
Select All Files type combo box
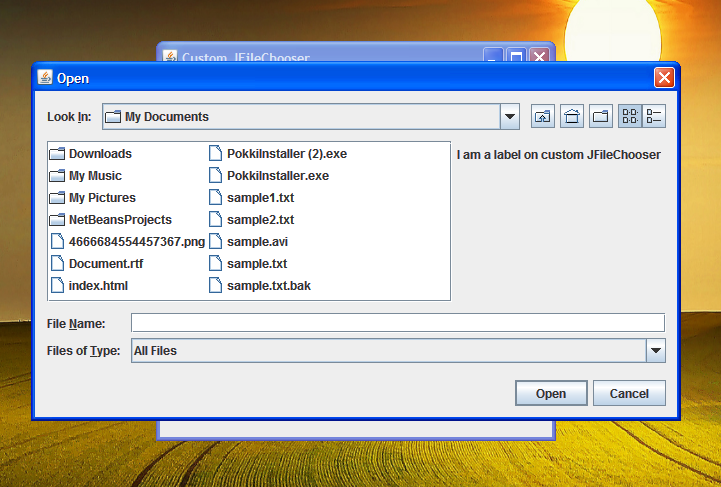pyautogui.click(x=398, y=350)
